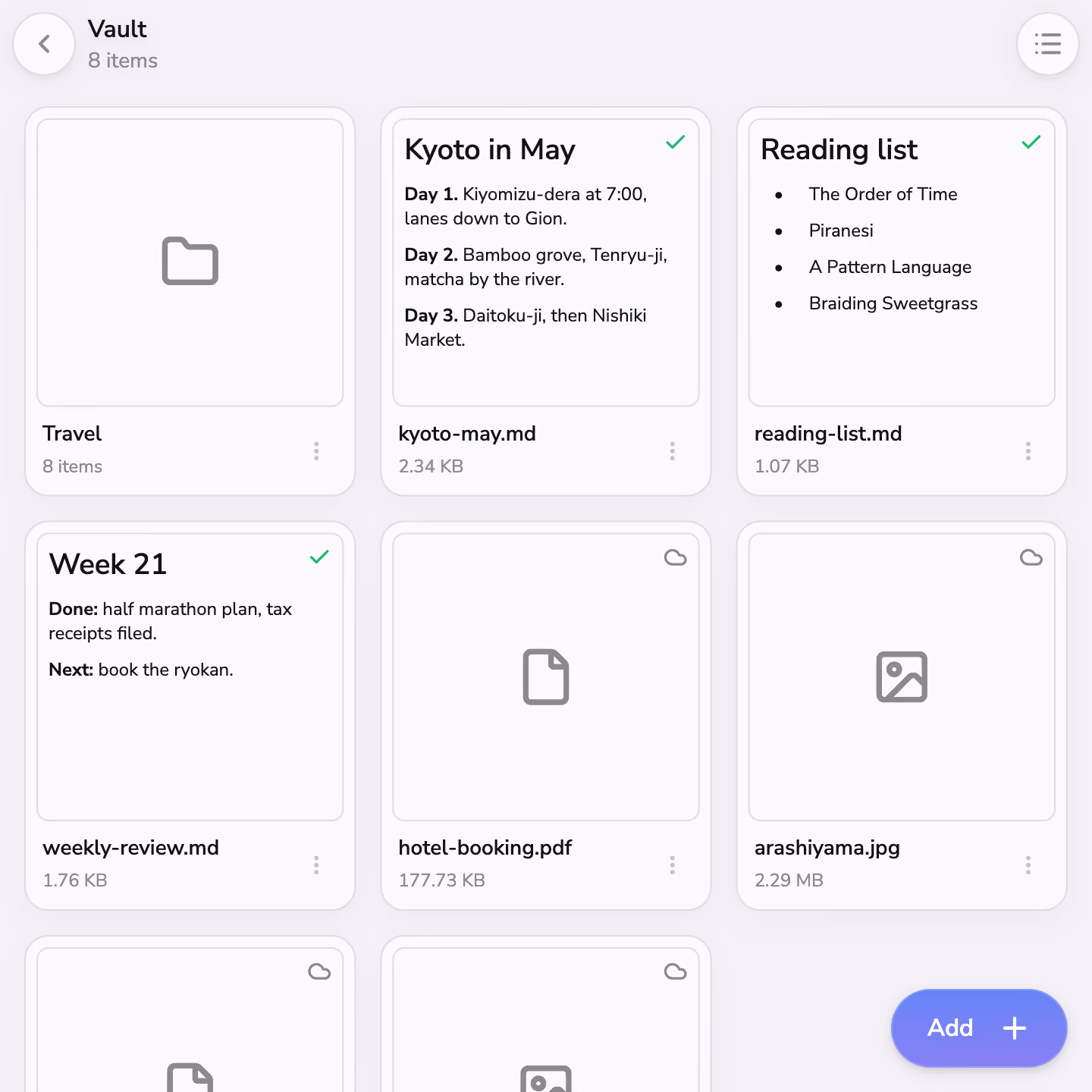
Task: Click synced checkmark on Kyoto in May
Action: [x=675, y=143]
